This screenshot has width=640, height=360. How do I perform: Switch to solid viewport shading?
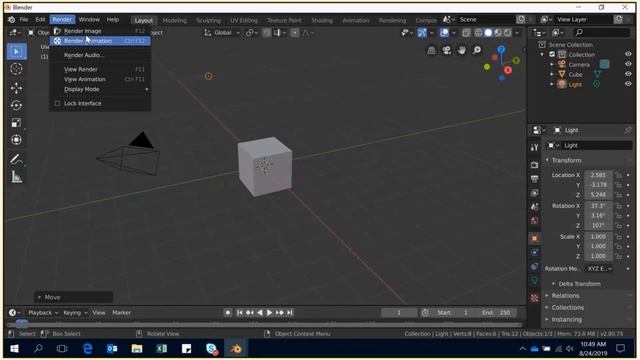pyautogui.click(x=488, y=33)
